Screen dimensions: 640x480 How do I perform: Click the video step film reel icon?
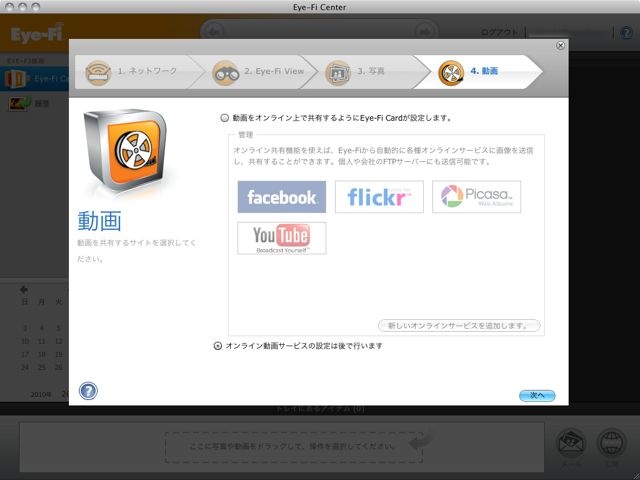click(451, 73)
